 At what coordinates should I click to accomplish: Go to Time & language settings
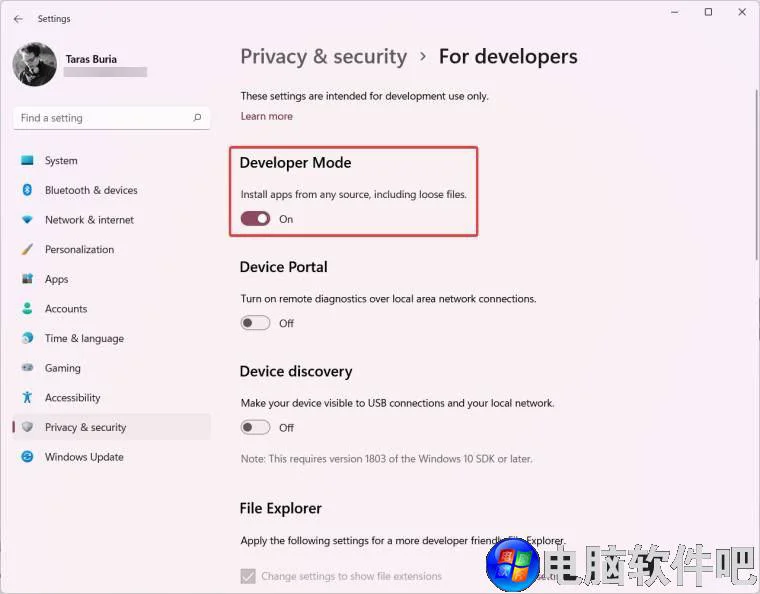111,338
